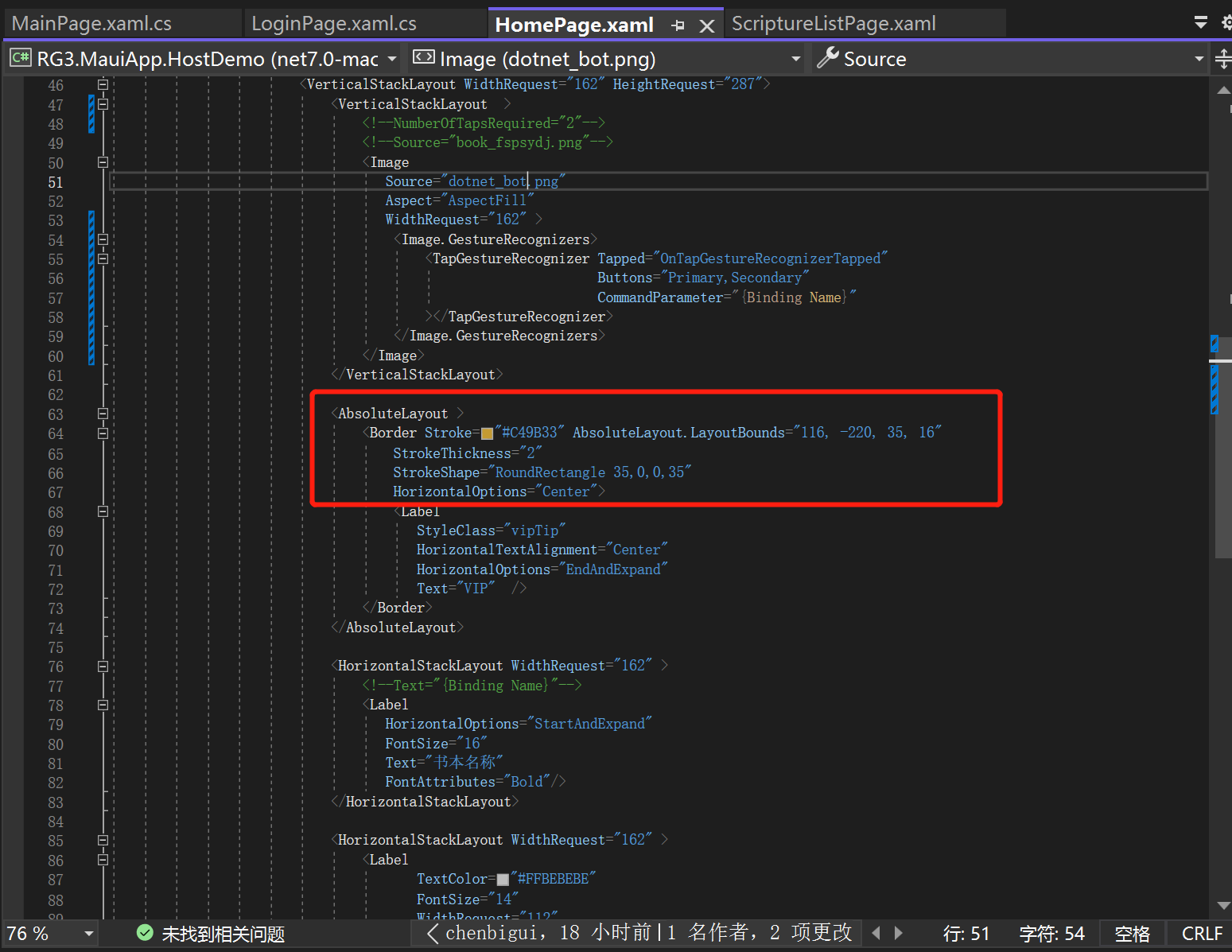
Task: Click the CRLF line ending indicator
Action: 1202,934
